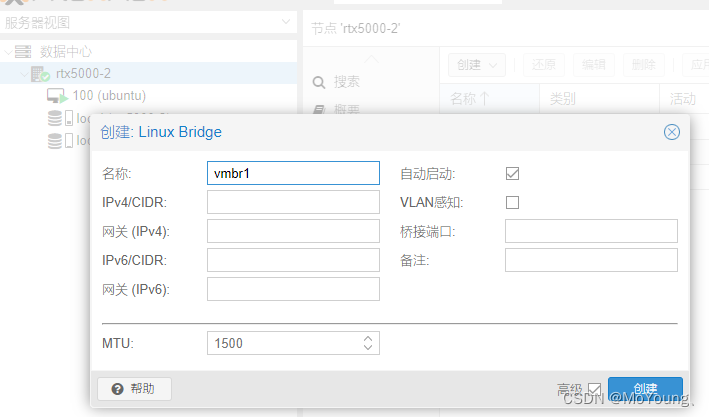Screen dimensions: 709x417
Task: Close the Linux Bridge dialog
Action: pyautogui.click(x=672, y=132)
